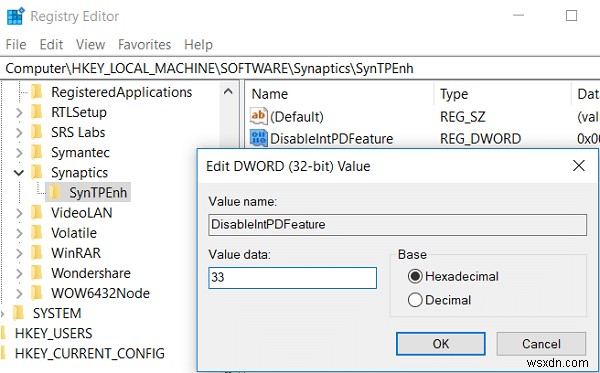Select HKEY_USERS hive

tap(54, 334)
